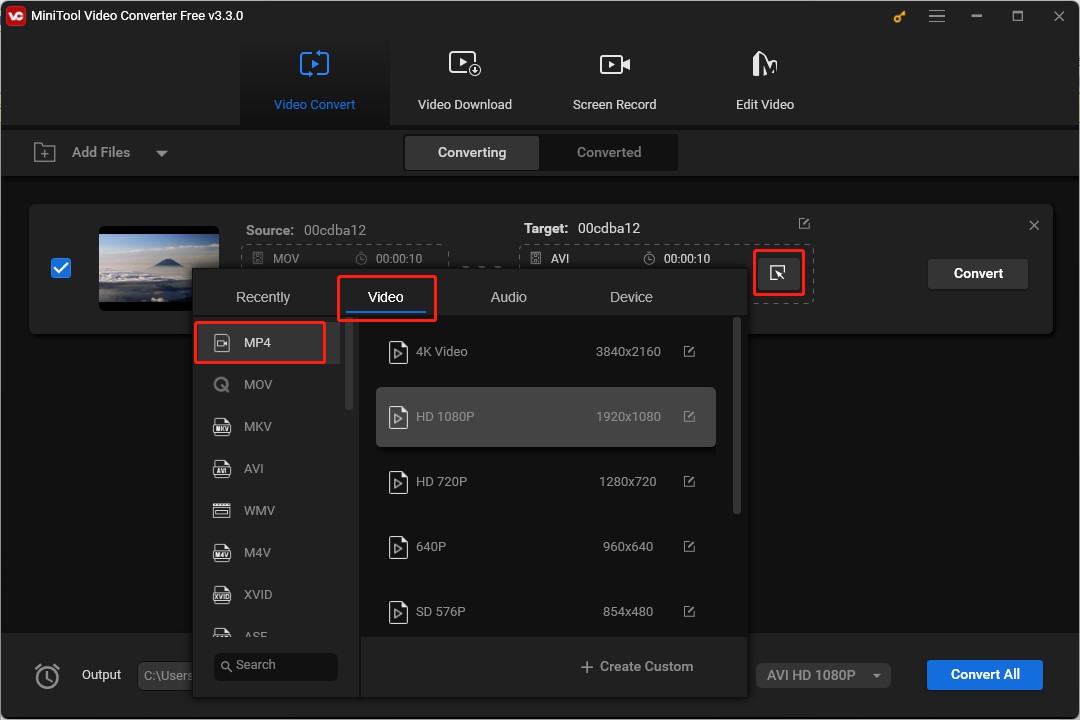Expand the Add Files dropdown arrow
Screen dimensions: 1080x720
tap(161, 152)
